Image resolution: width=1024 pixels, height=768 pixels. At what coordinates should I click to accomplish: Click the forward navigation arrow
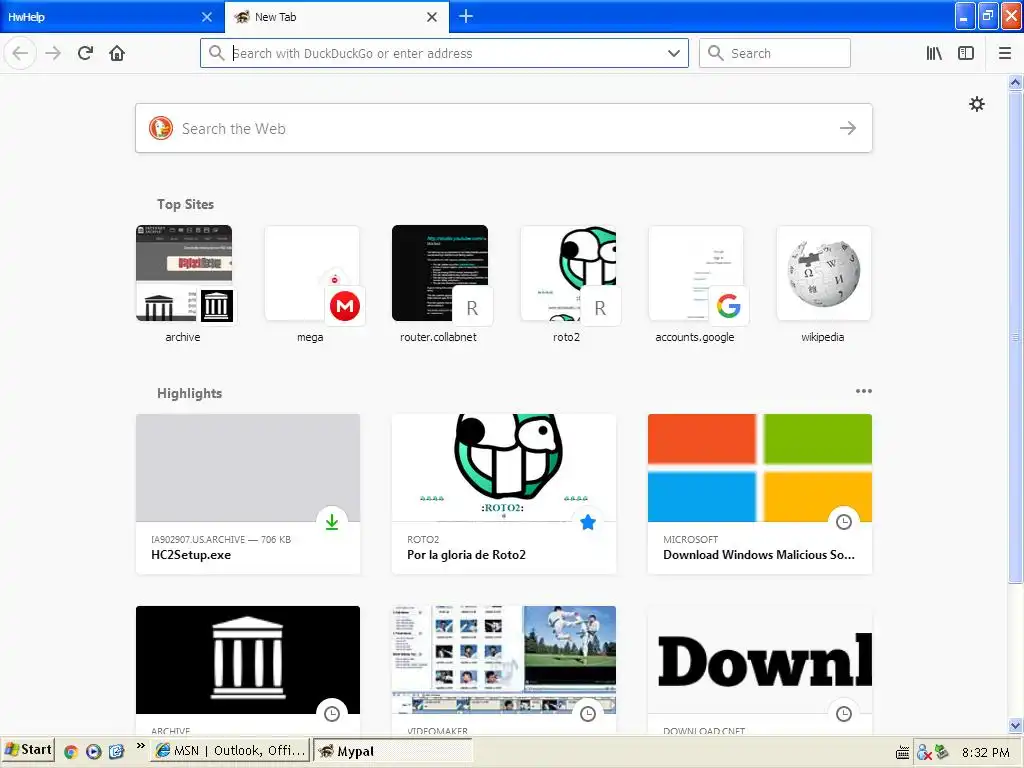(53, 54)
